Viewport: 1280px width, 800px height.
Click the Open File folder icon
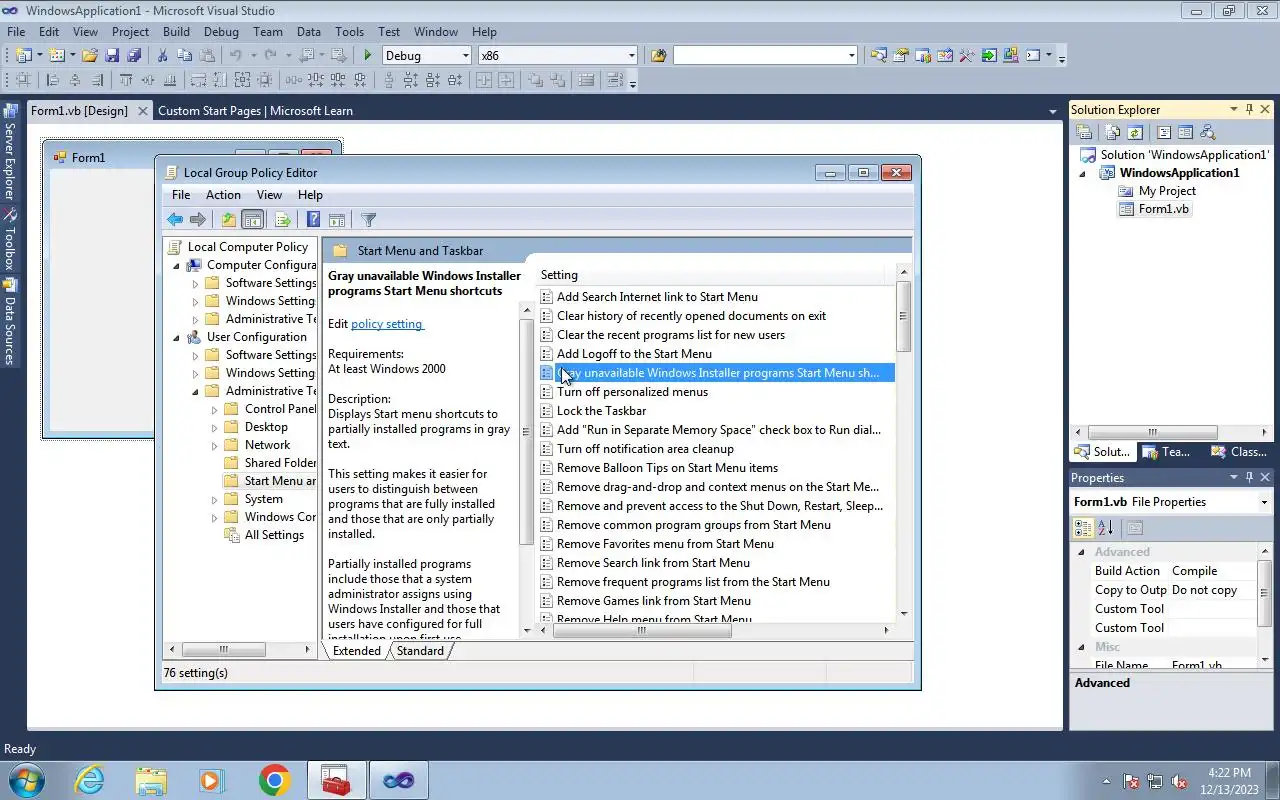(x=90, y=56)
